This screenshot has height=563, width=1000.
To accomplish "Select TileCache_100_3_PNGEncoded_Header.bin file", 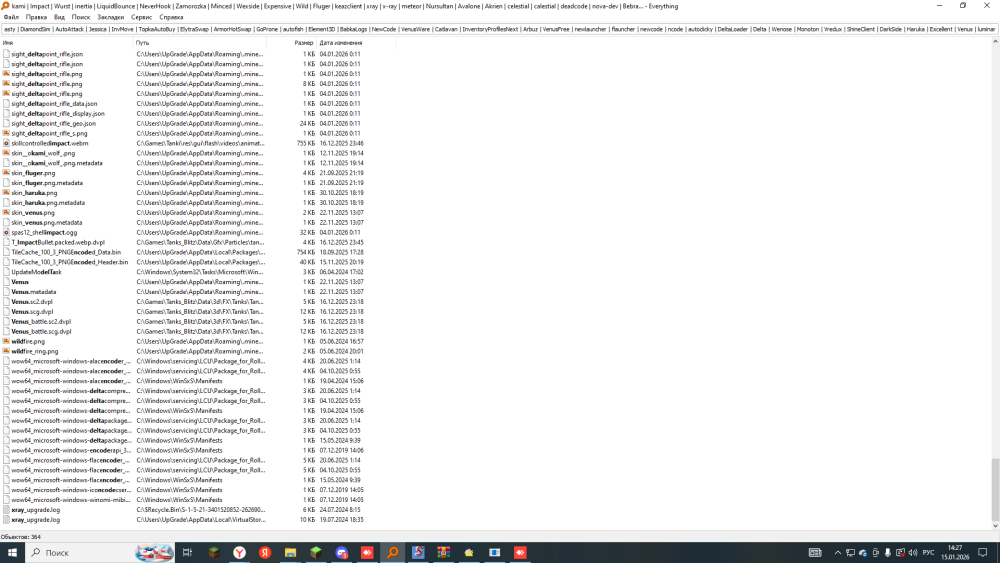I will click(x=70, y=262).
